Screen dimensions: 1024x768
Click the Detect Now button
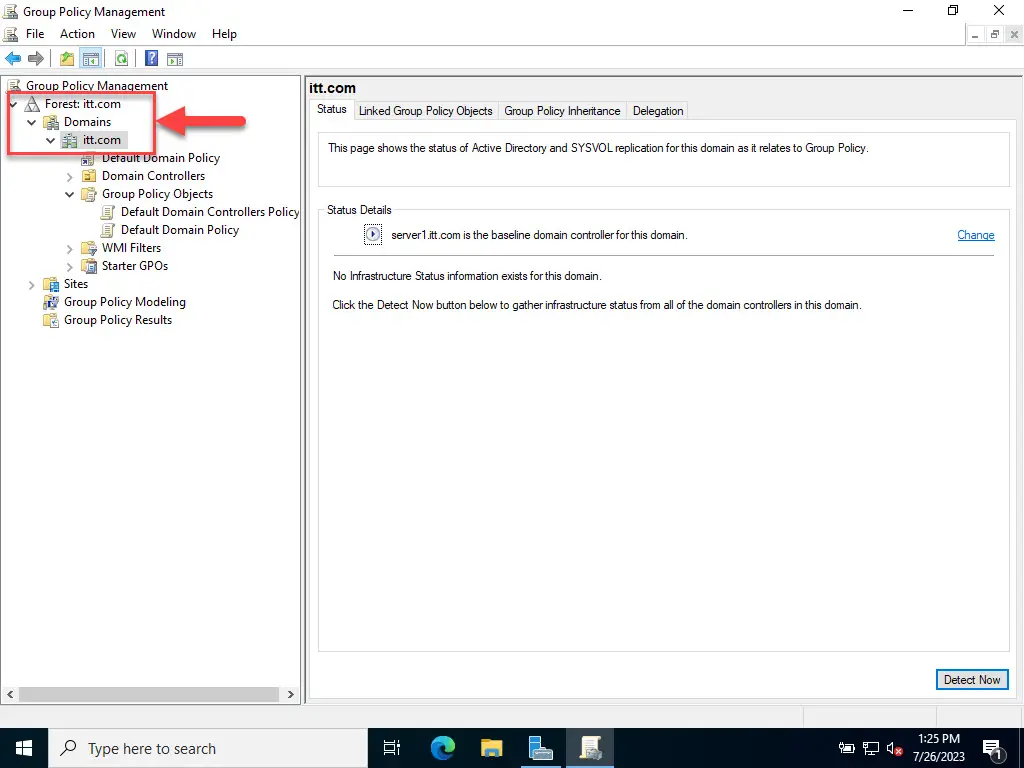tap(972, 679)
